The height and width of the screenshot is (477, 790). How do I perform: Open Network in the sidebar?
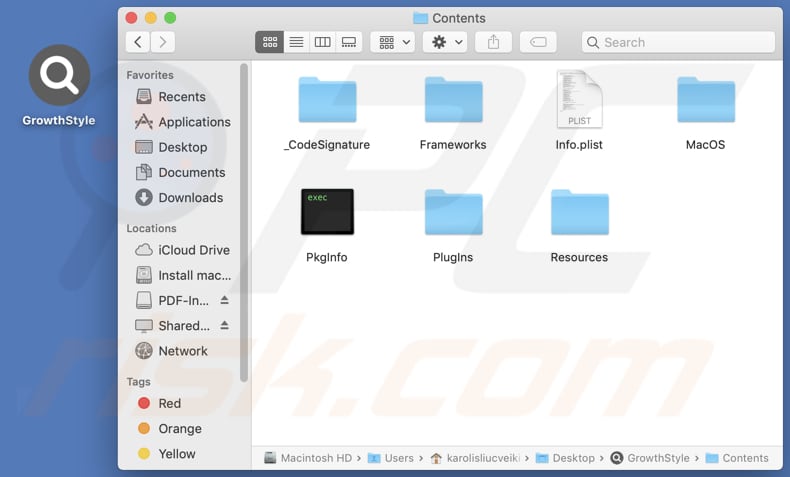pos(172,351)
